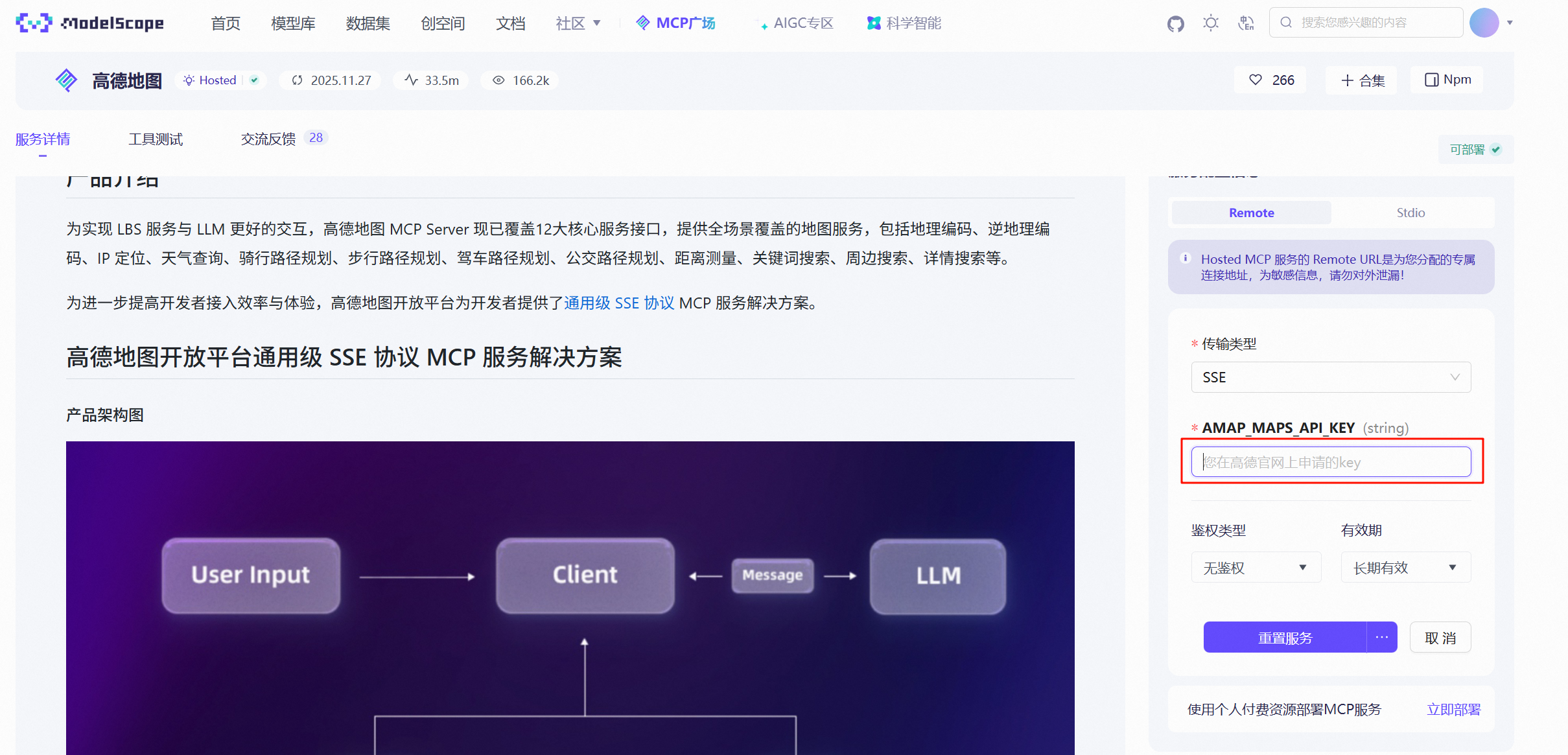
Task: Click the 2025.11.27 update date badge
Action: 331,80
